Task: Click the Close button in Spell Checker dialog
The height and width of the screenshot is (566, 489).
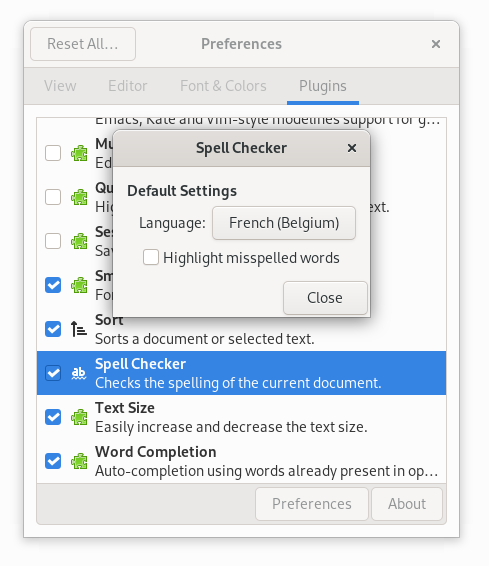Action: tap(325, 298)
